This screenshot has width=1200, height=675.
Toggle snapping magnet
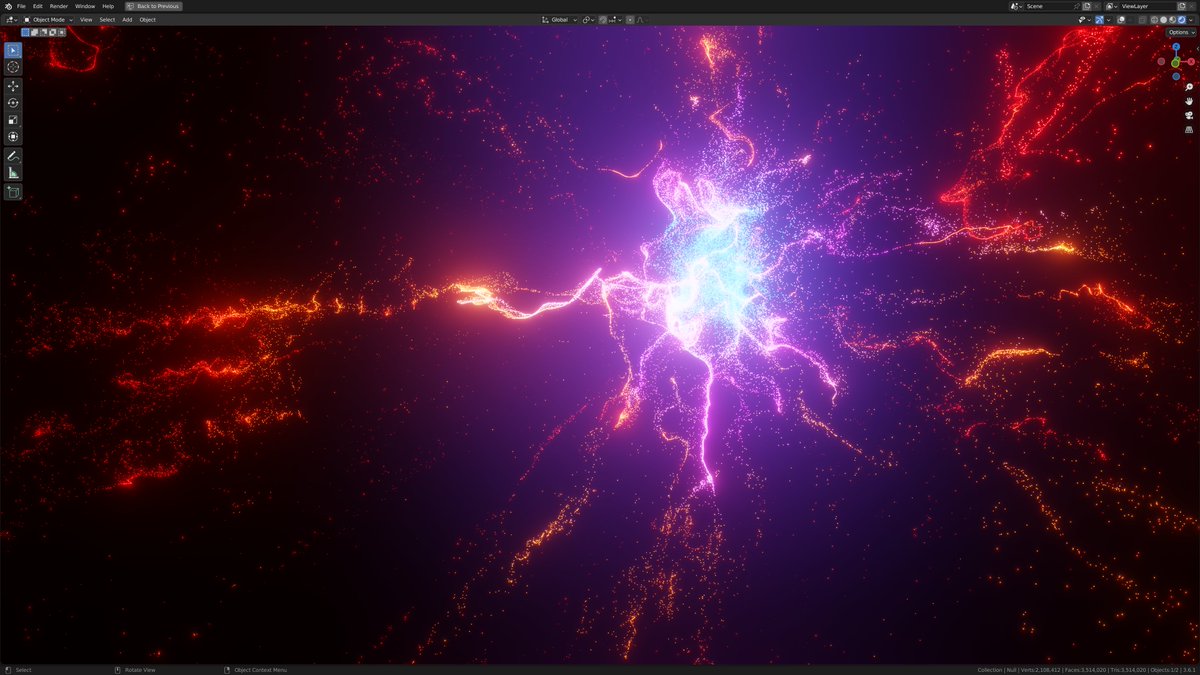coord(603,19)
